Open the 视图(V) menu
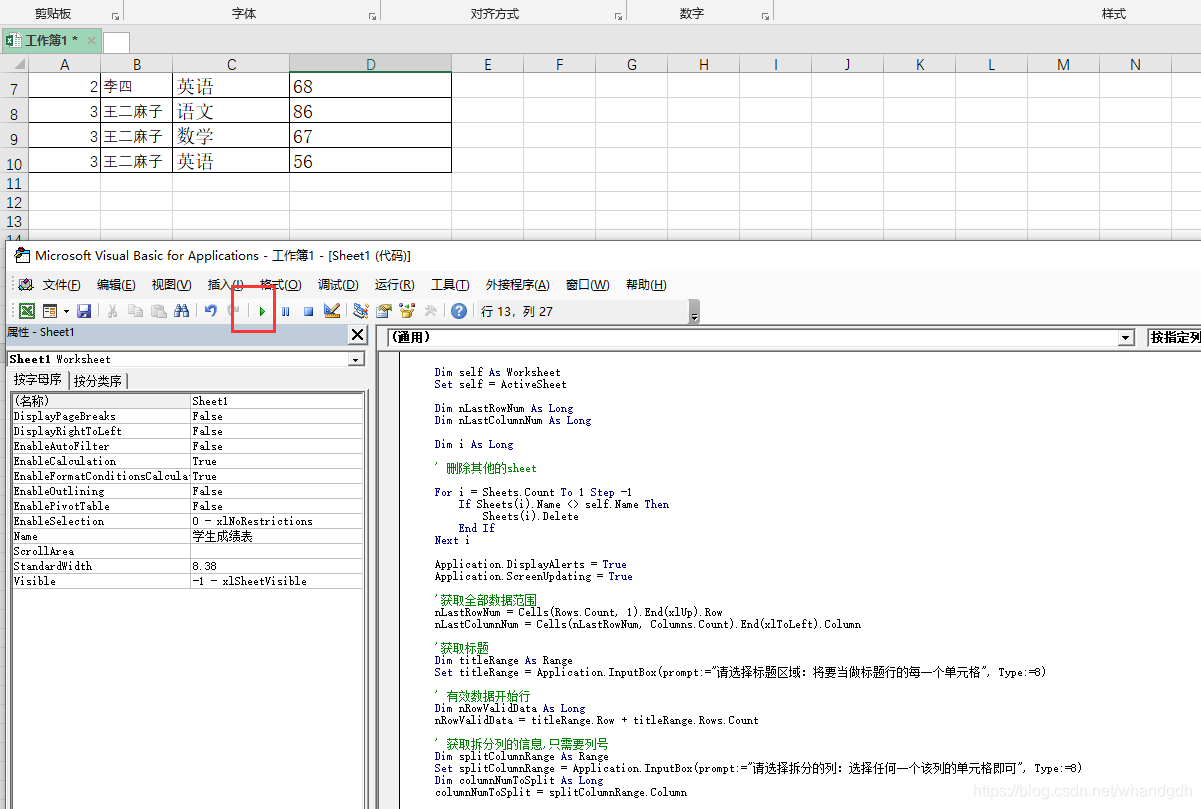Viewport: 1201px width, 809px height. tap(171, 285)
